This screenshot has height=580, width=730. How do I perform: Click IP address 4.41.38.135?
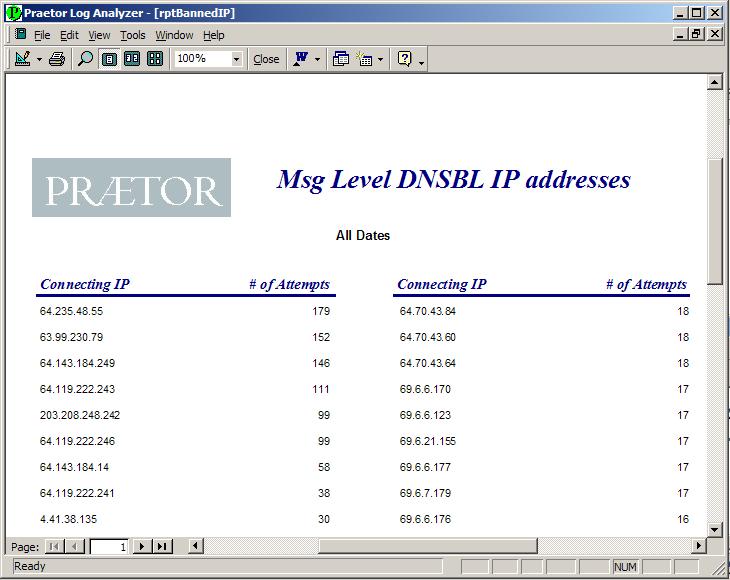tap(68, 519)
